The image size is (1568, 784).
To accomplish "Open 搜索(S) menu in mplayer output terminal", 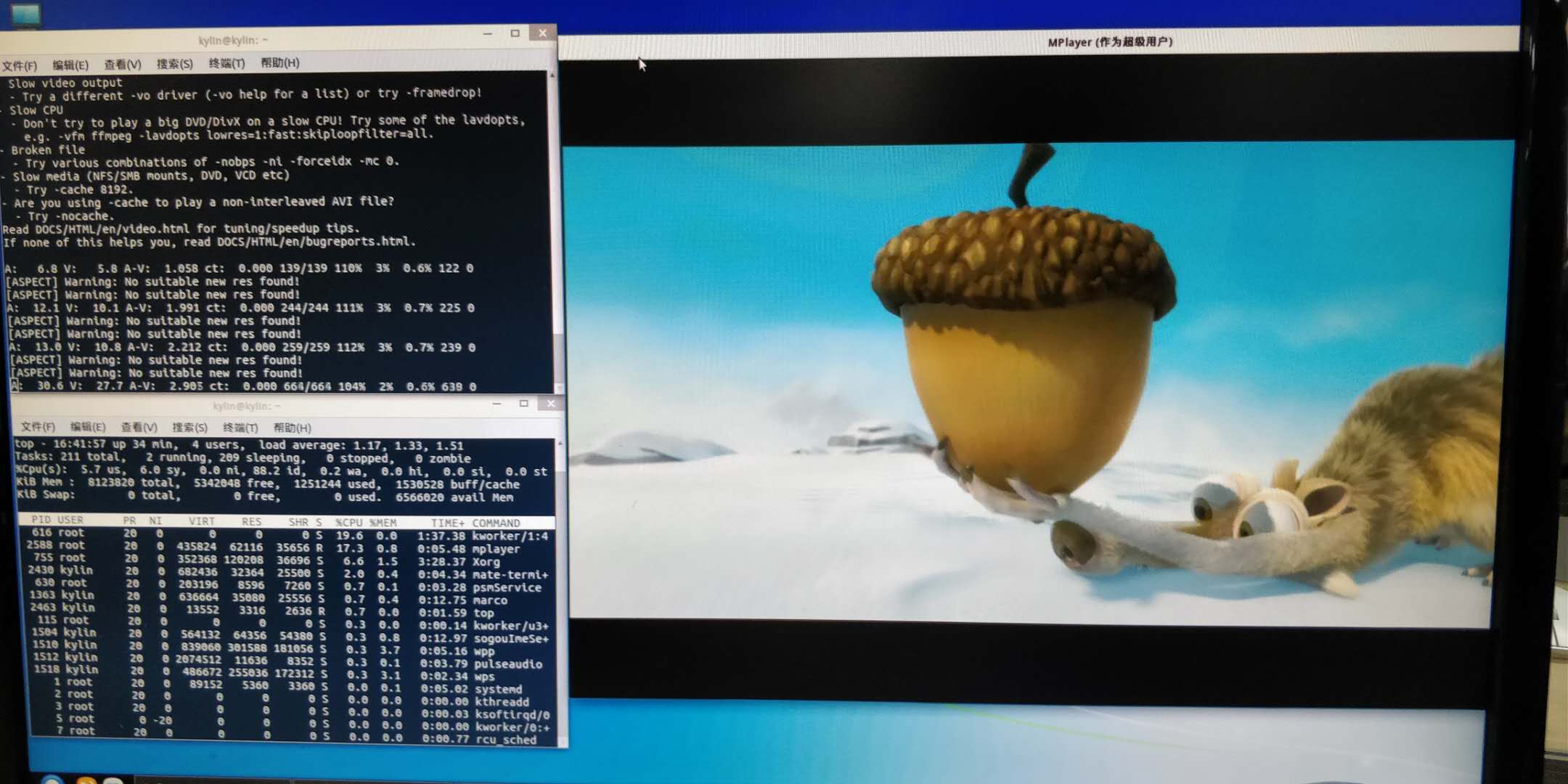I will tap(174, 64).
